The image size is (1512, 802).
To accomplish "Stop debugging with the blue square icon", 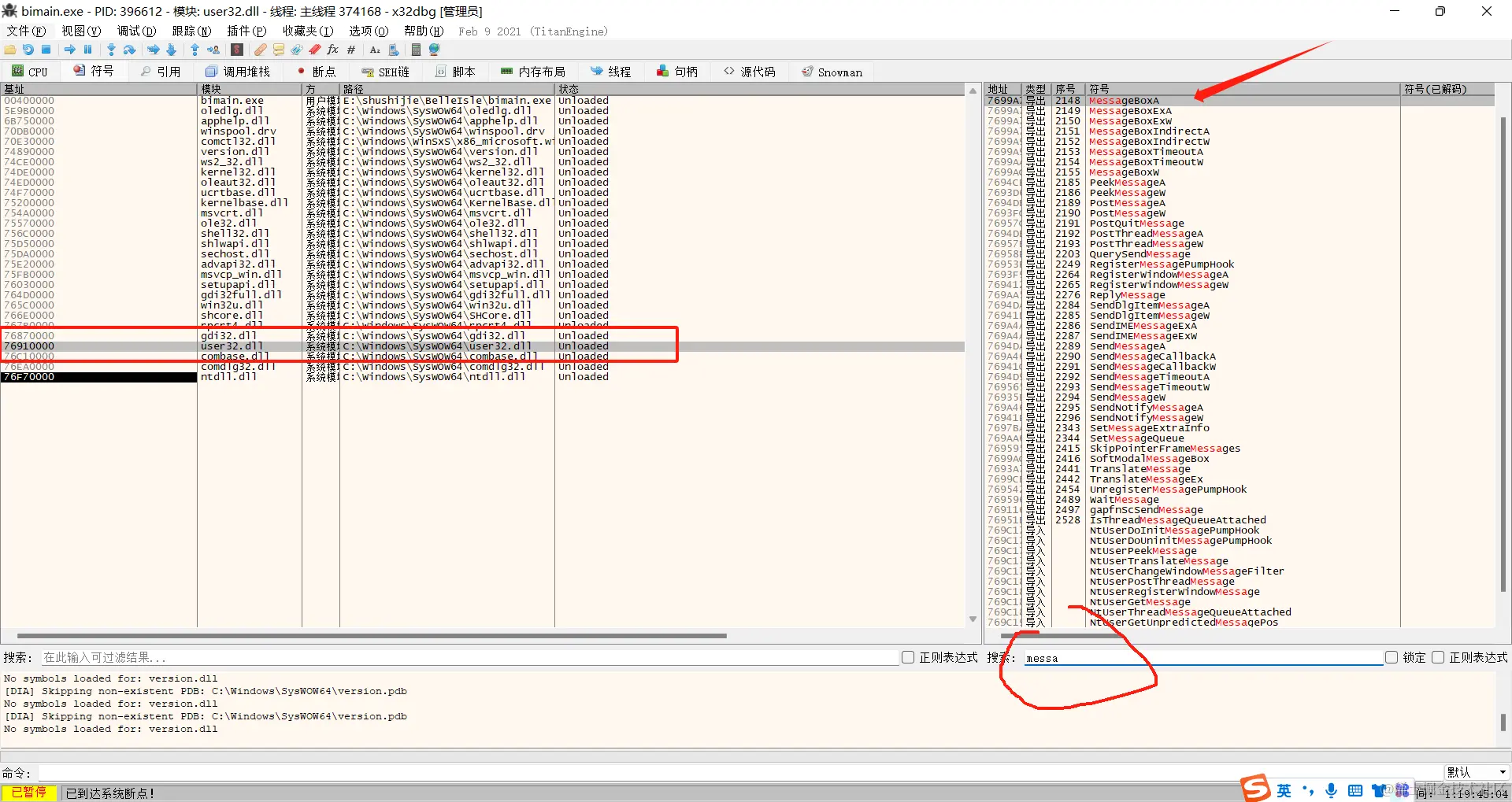I will coord(46,50).
